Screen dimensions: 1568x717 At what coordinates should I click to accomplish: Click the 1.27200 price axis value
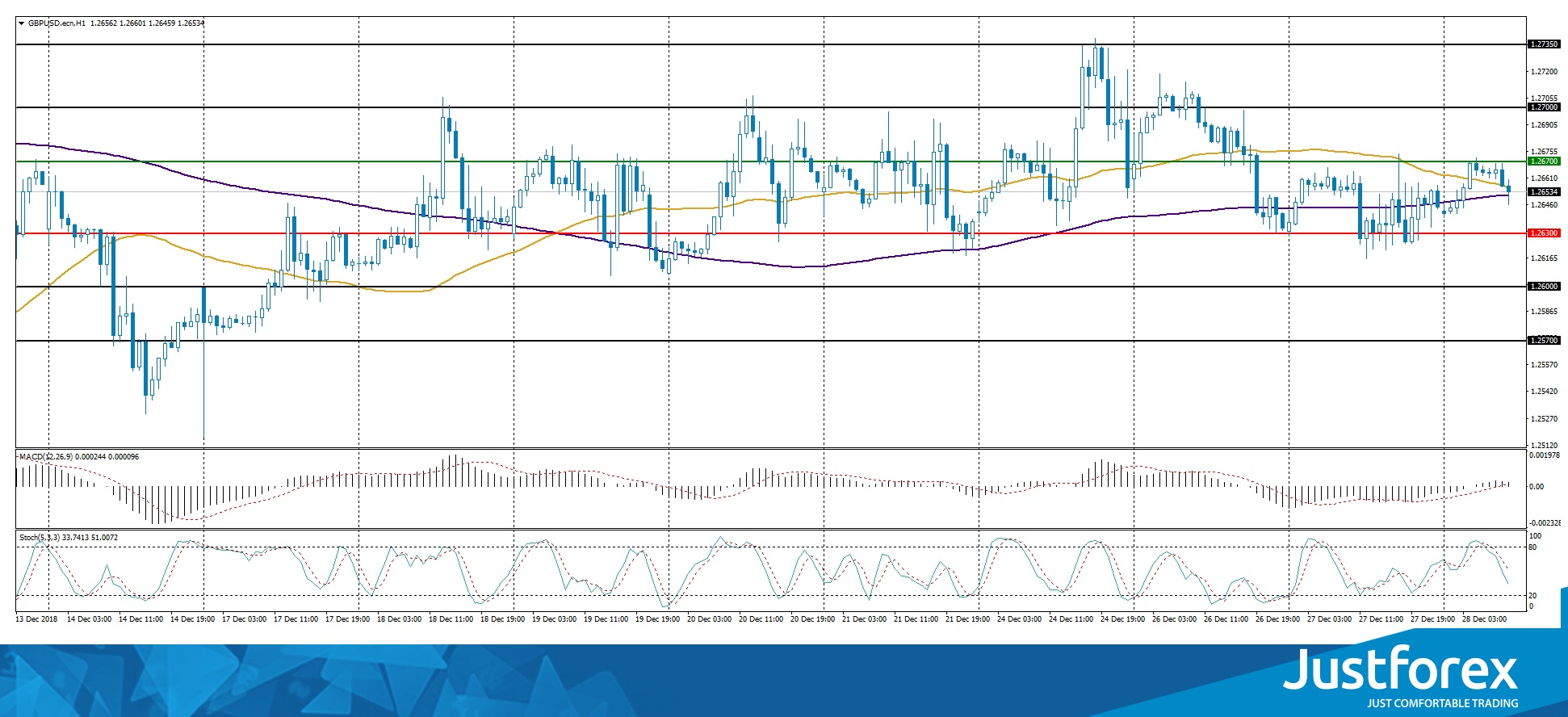point(1545,72)
